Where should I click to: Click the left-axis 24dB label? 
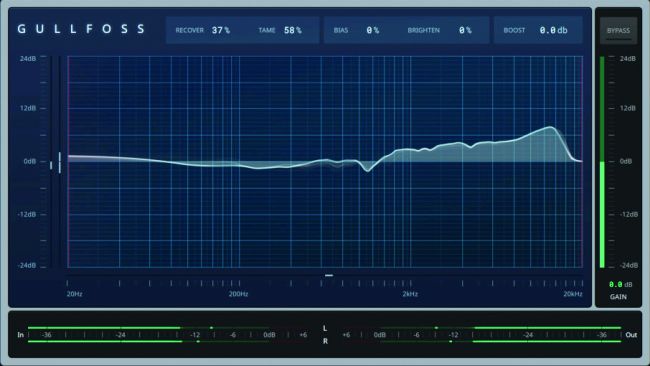click(x=28, y=58)
